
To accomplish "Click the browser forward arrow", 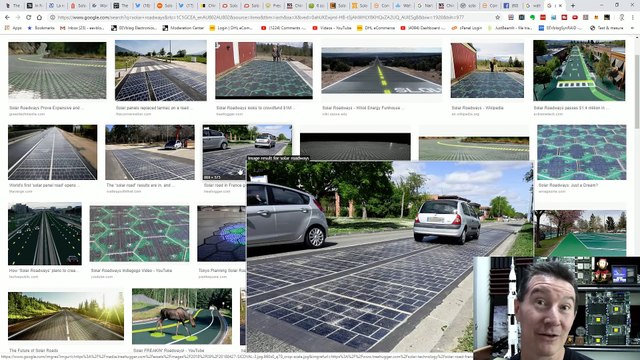I will [18, 18].
